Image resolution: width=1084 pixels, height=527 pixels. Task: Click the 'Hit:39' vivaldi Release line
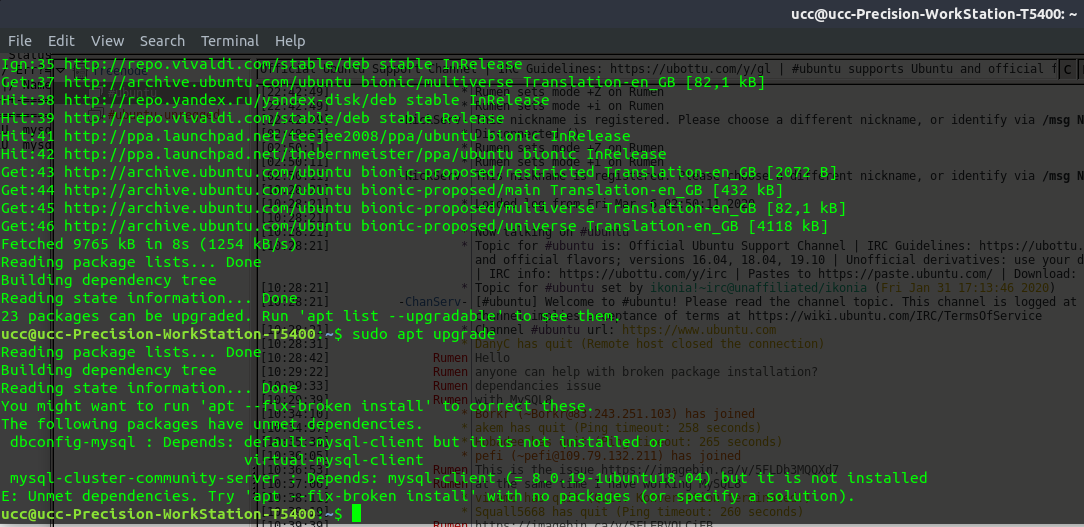coord(253,118)
